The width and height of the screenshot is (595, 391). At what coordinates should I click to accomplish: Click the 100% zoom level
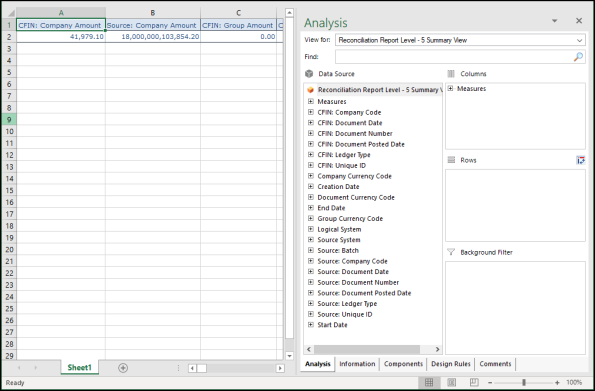[574, 383]
